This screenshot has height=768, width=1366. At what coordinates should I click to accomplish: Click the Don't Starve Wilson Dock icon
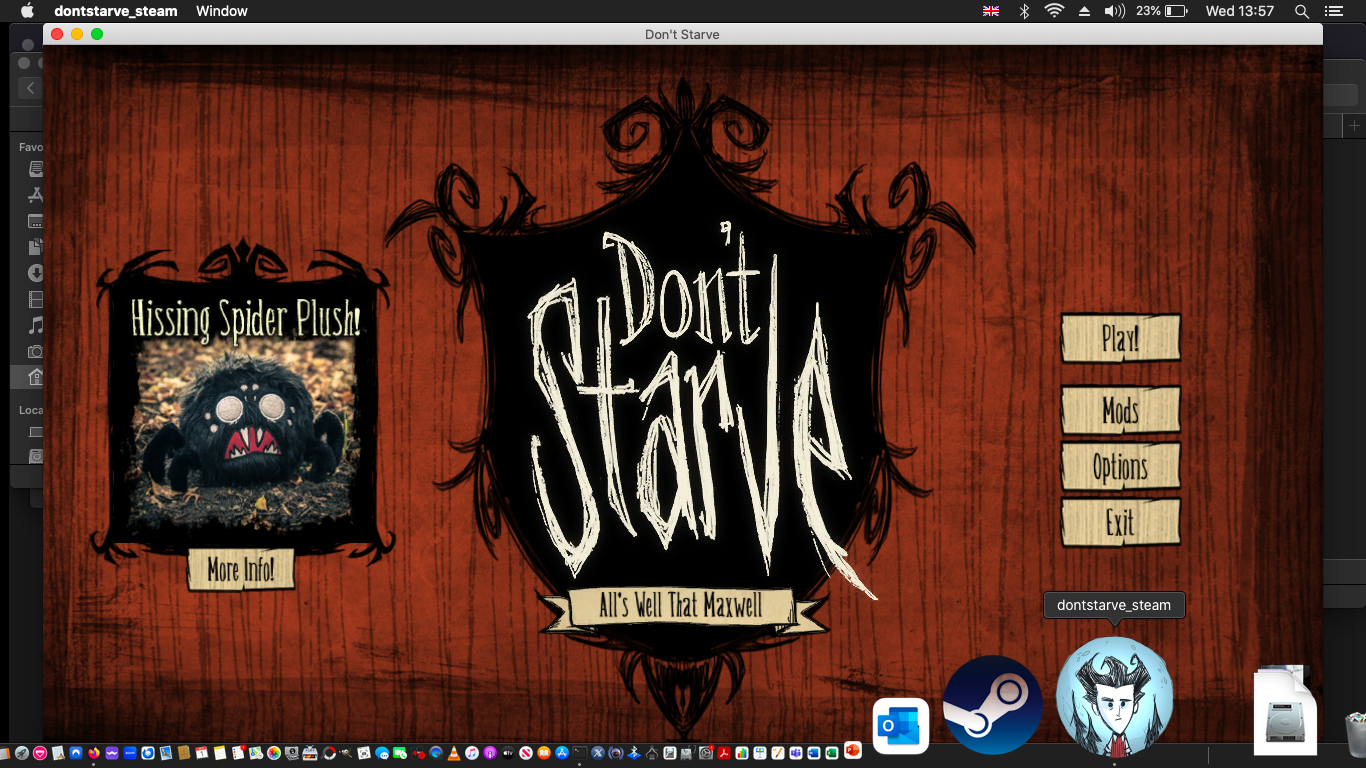pyautogui.click(x=1114, y=697)
